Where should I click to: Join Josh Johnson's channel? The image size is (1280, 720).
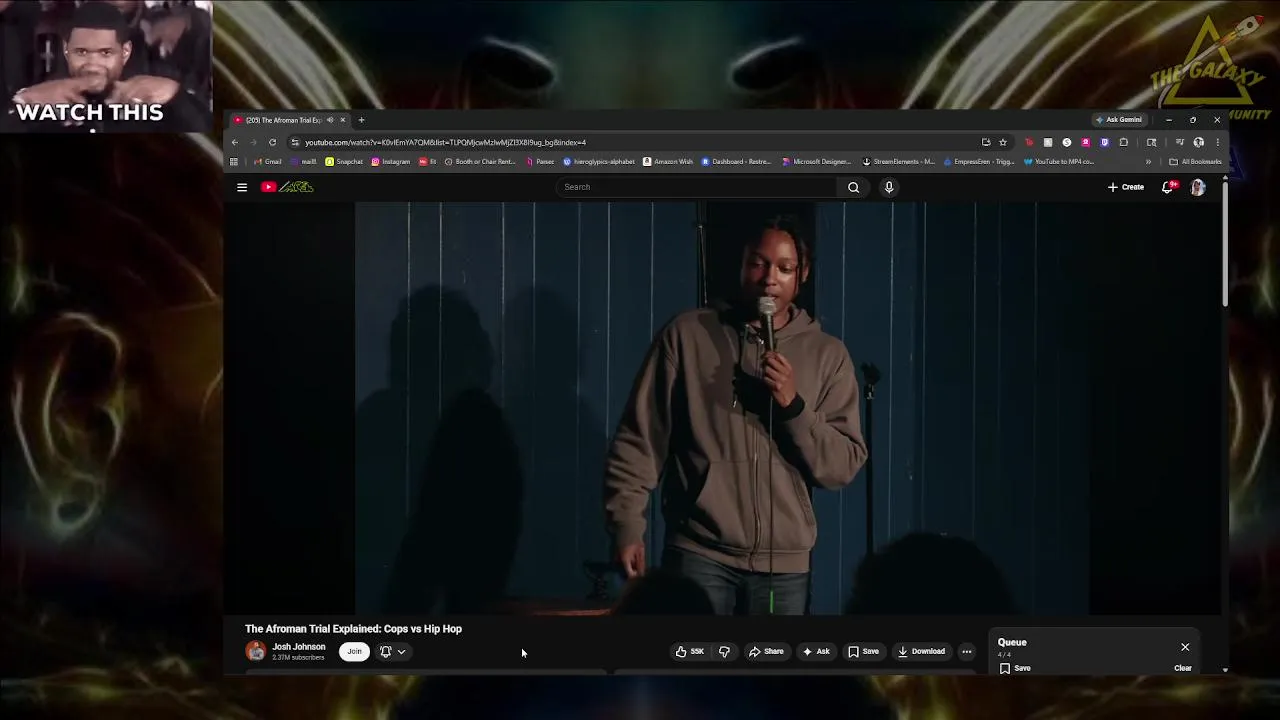pos(354,652)
